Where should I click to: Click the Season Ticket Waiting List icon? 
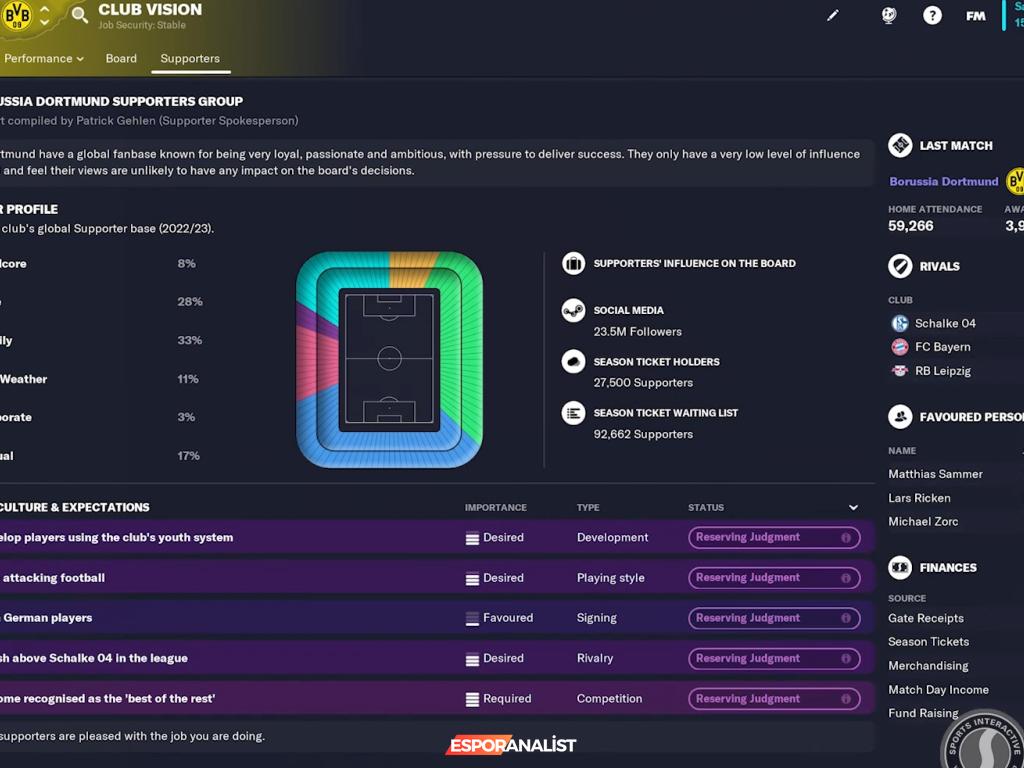click(x=573, y=412)
